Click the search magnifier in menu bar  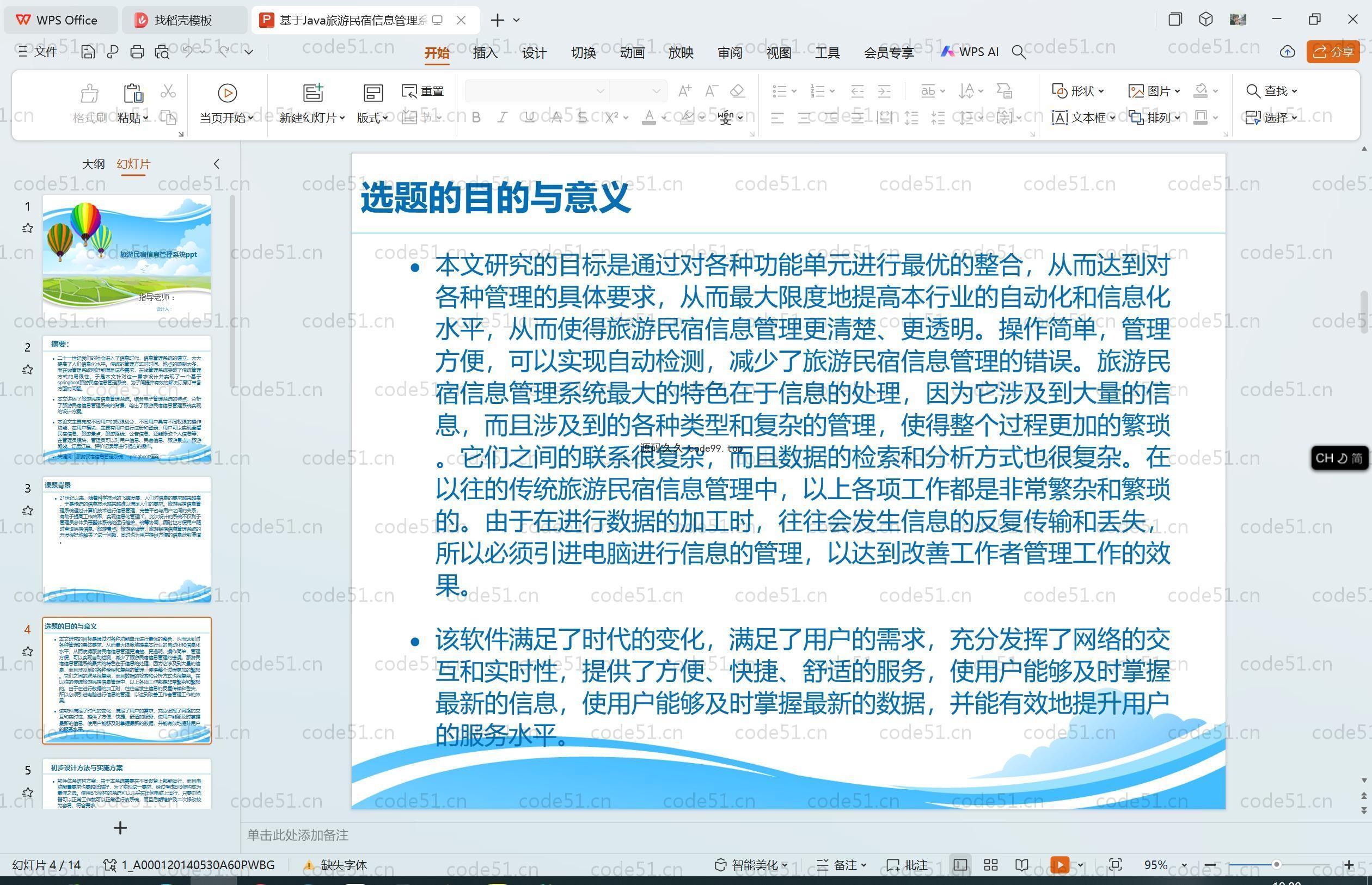(1019, 52)
